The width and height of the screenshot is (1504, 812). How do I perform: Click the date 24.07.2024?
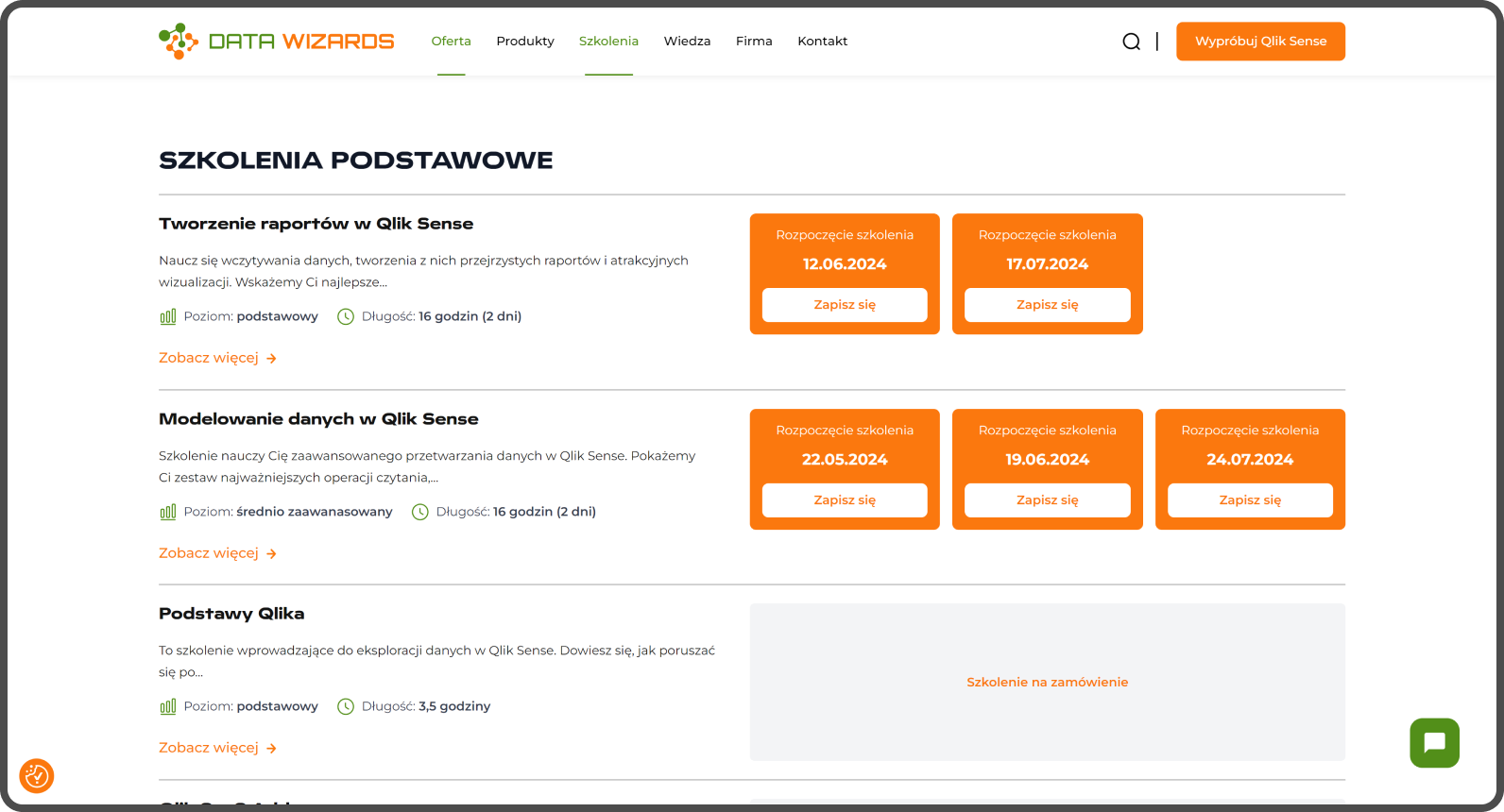click(1250, 460)
